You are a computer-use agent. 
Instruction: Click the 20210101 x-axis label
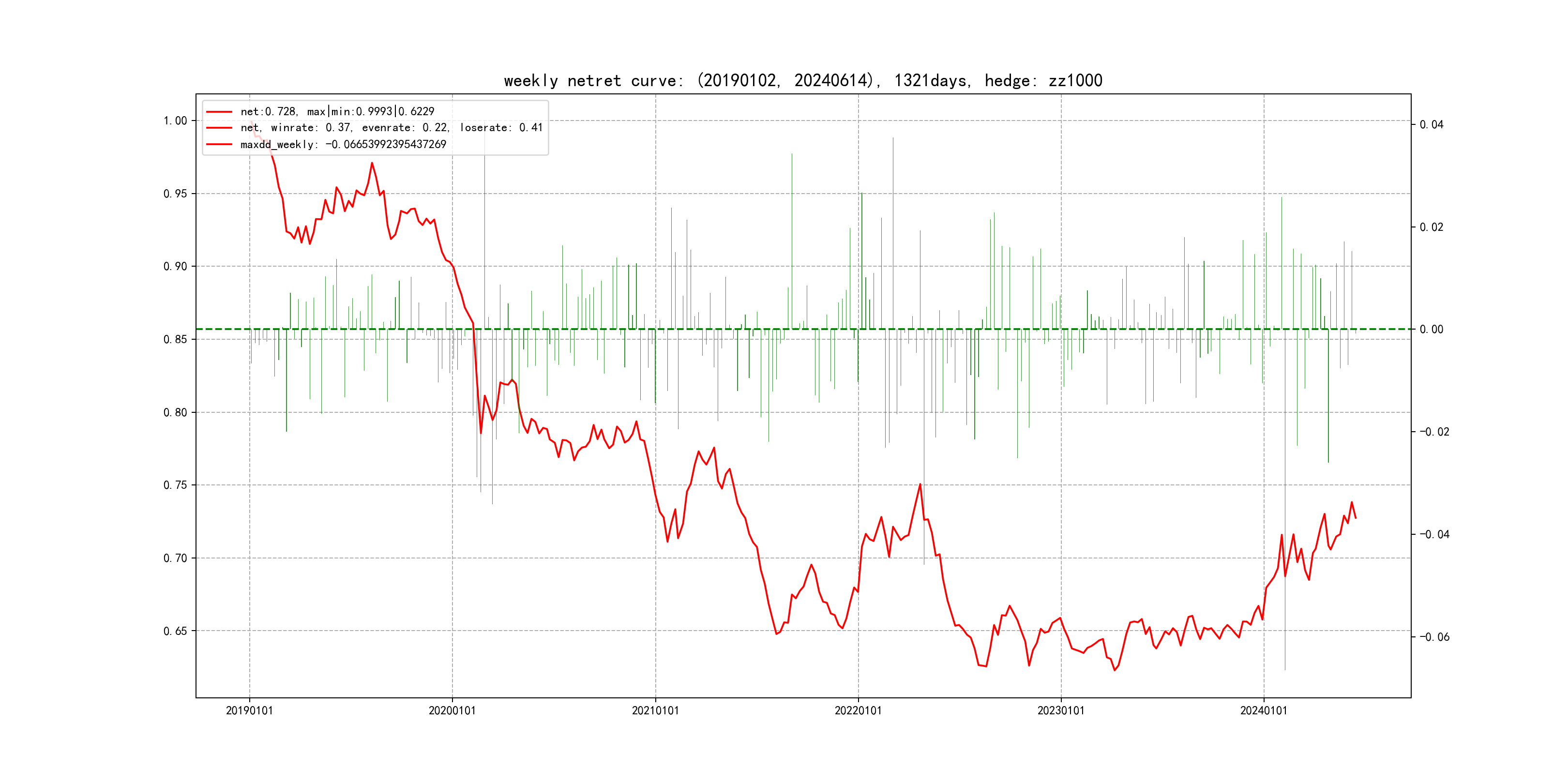[655, 711]
